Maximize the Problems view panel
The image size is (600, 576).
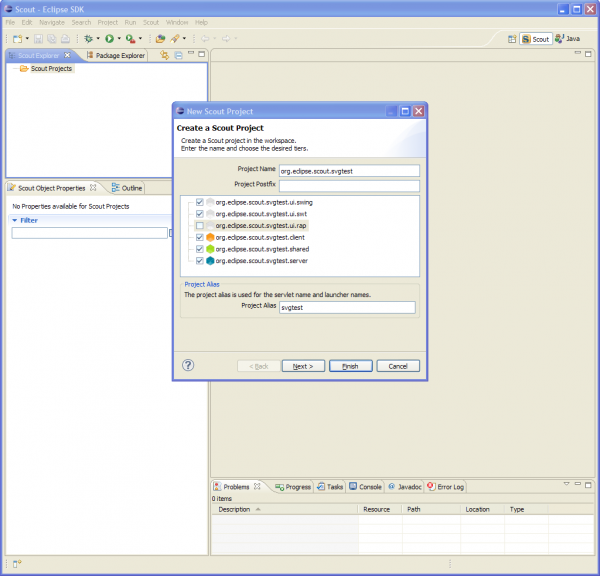(589, 485)
